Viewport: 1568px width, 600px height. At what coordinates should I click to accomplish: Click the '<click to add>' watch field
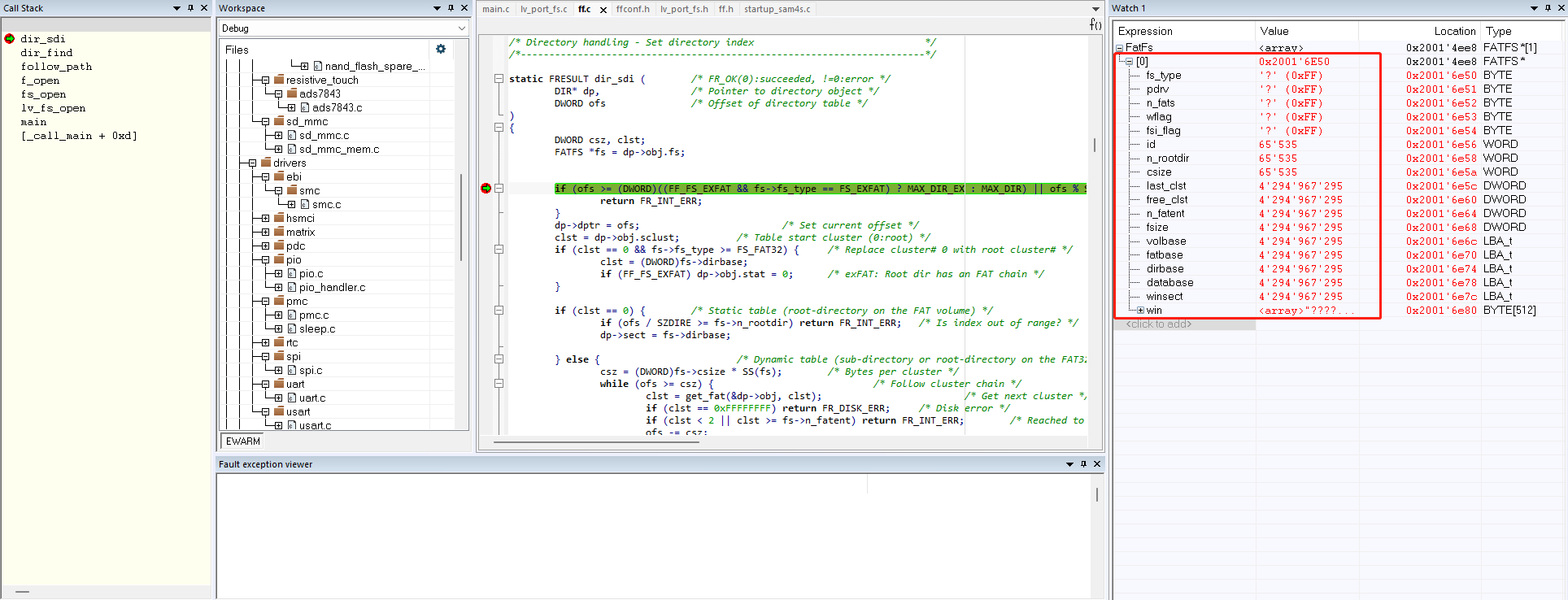(x=1185, y=324)
